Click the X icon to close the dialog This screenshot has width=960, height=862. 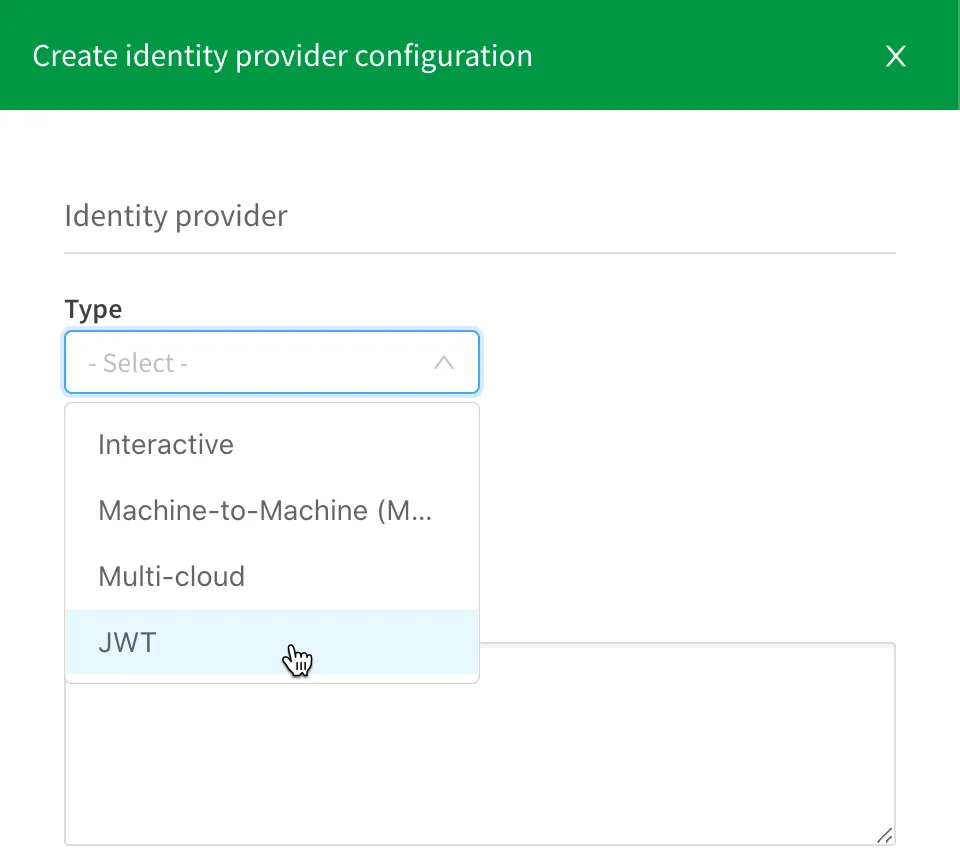click(x=895, y=56)
